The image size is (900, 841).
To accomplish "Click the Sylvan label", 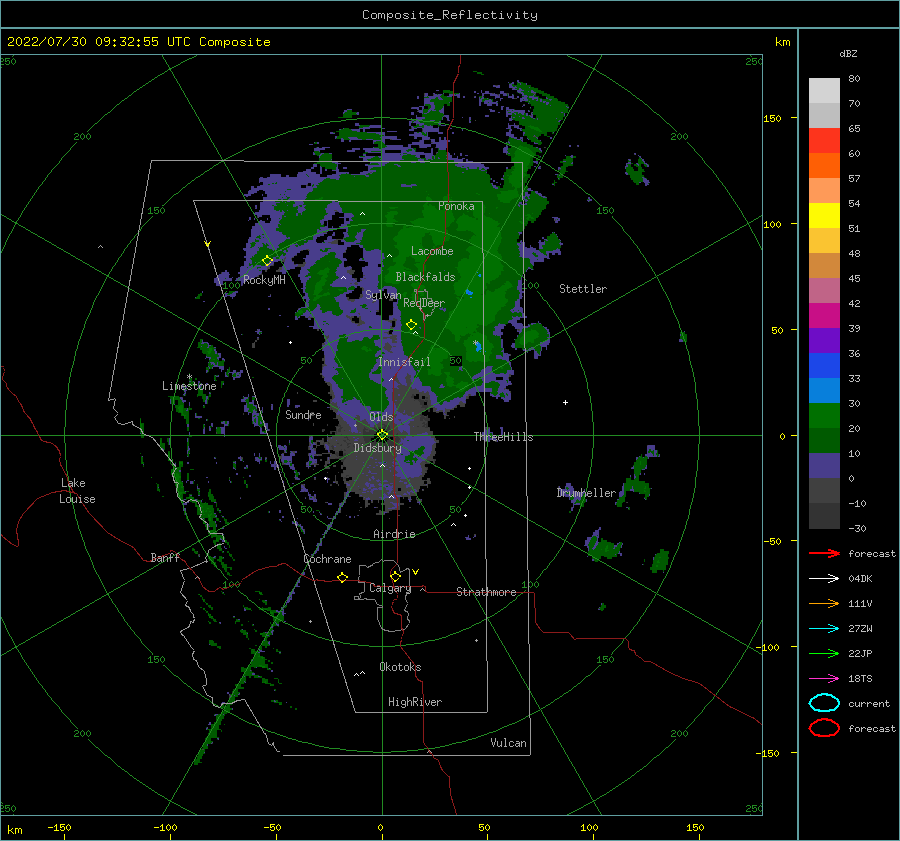I will 383,295.
